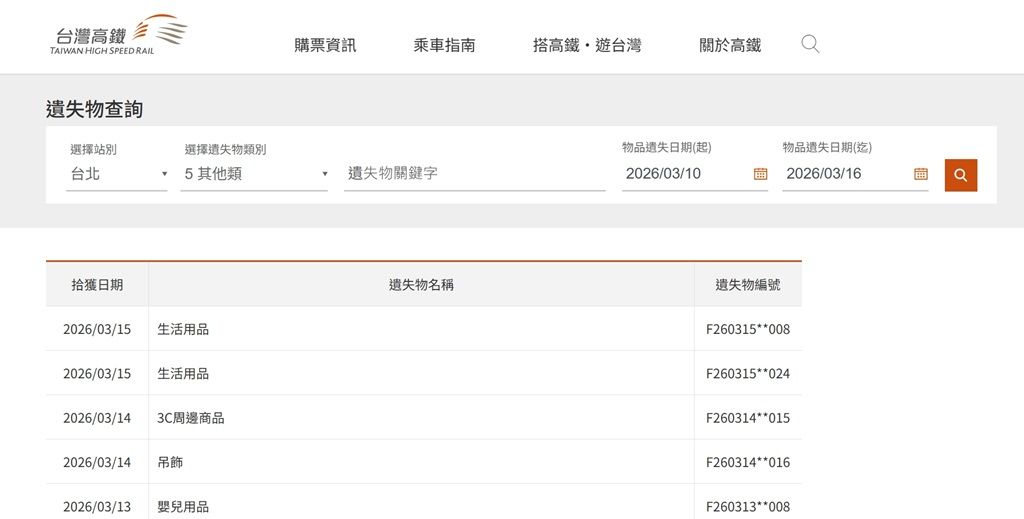Select item number F260315**008
This screenshot has width=1024, height=519.
click(748, 329)
